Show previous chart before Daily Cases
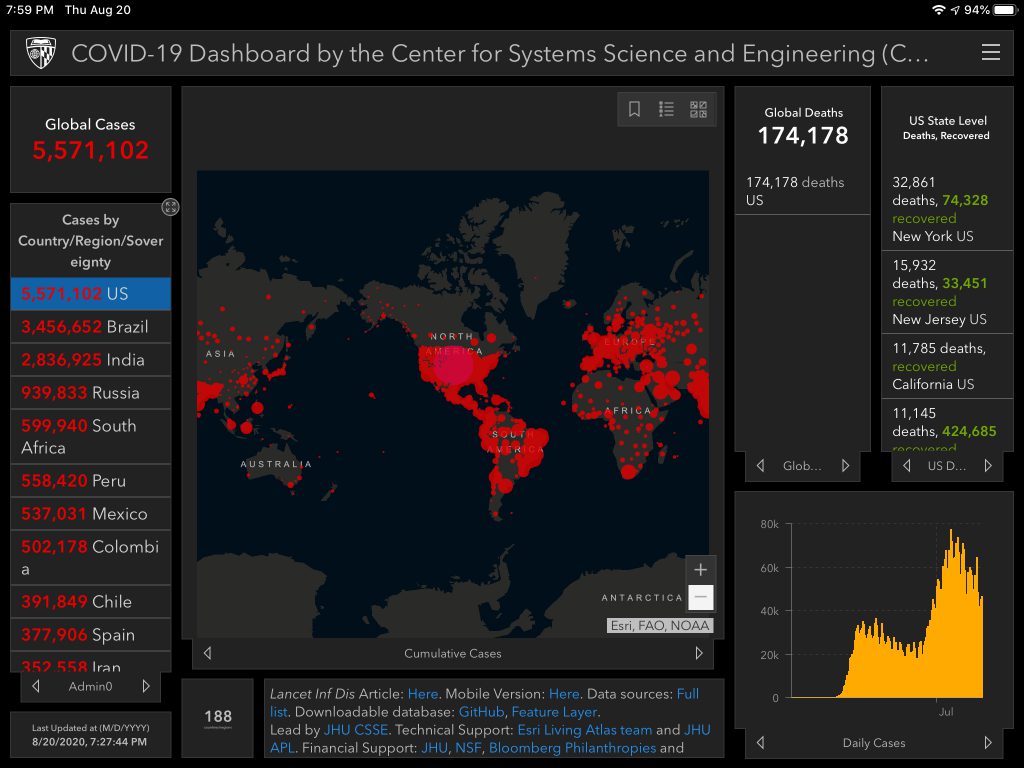Image resolution: width=1024 pixels, height=768 pixels. pyautogui.click(x=760, y=743)
